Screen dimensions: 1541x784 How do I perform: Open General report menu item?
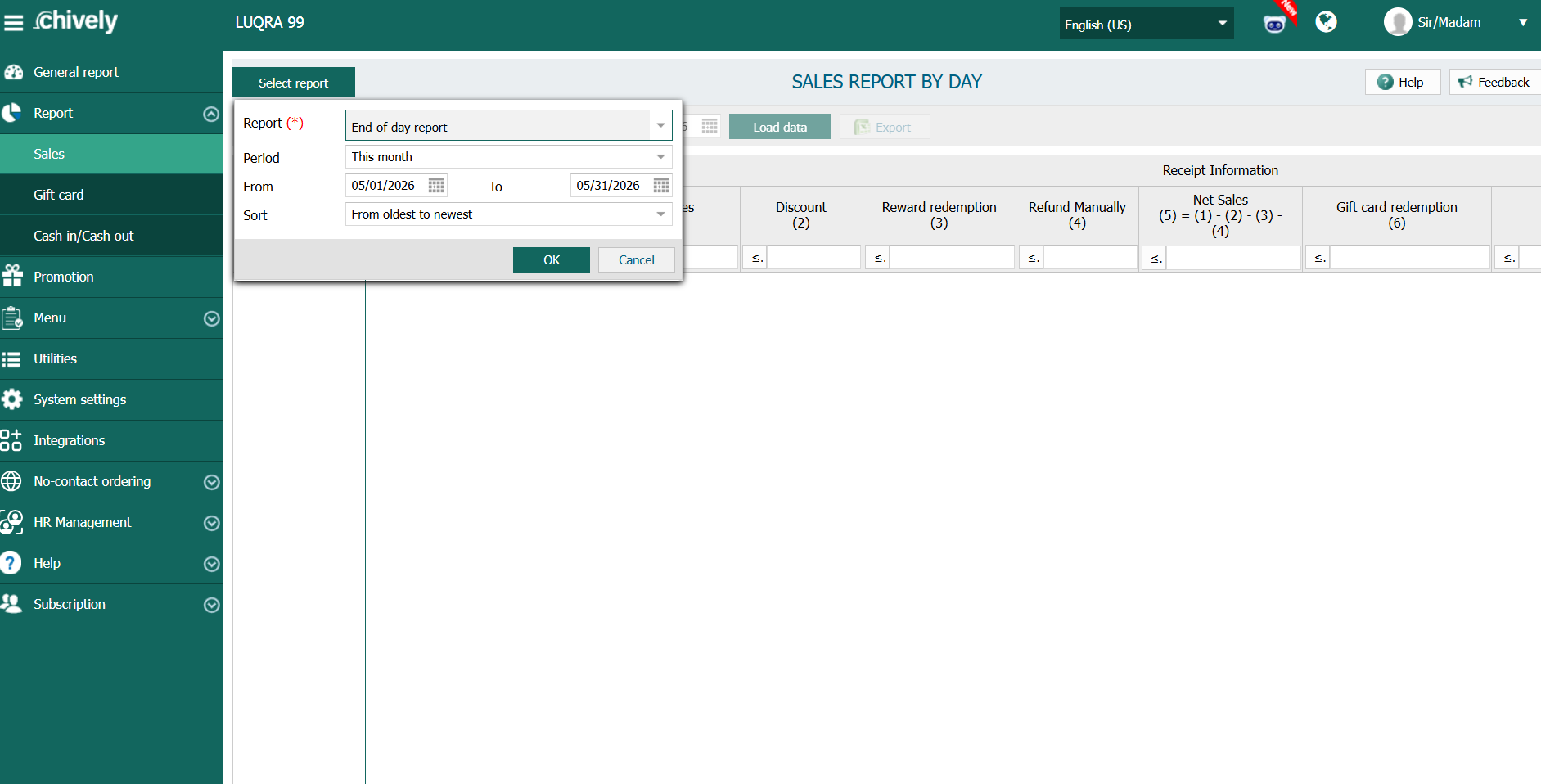111,72
